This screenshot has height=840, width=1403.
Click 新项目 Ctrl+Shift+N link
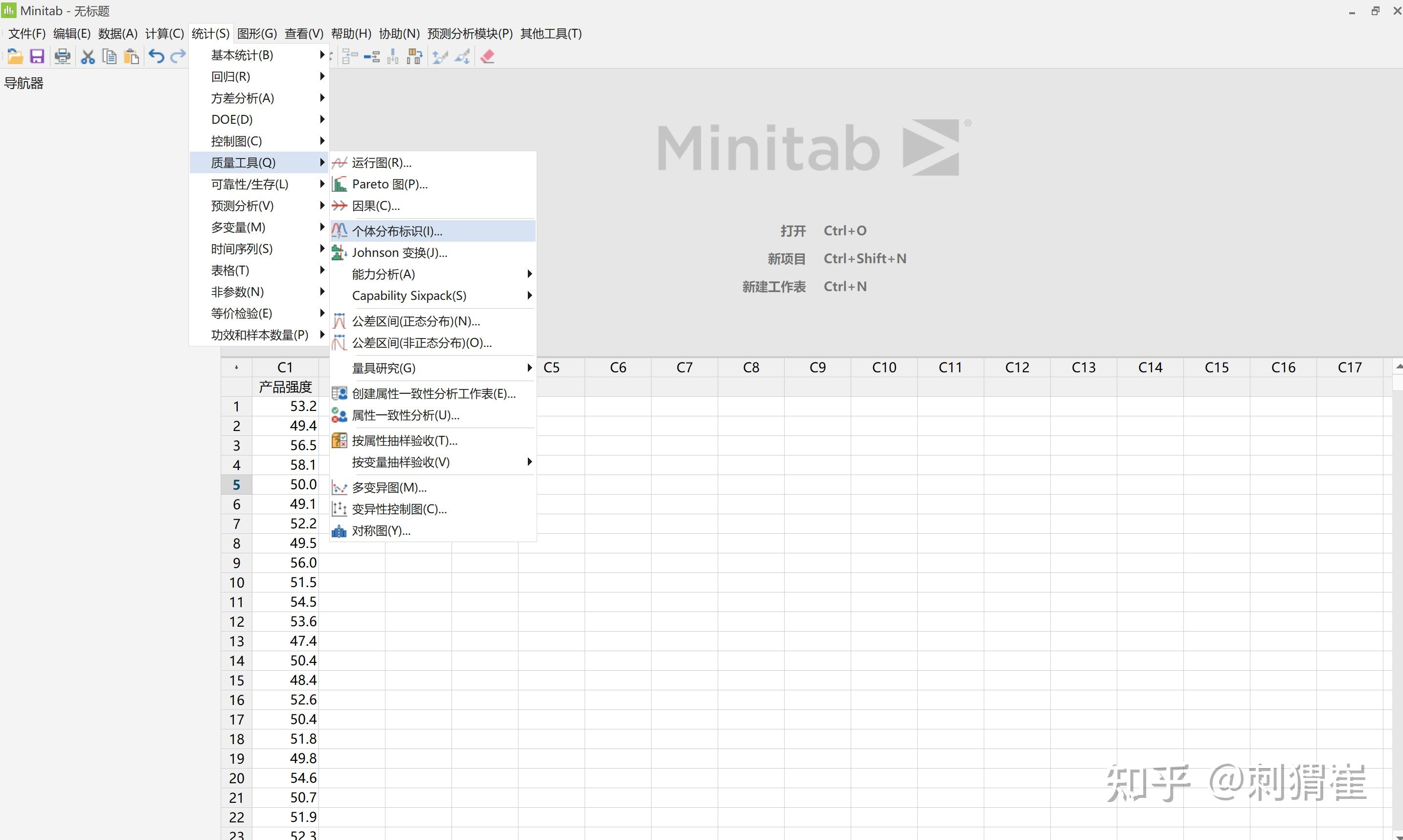tap(837, 259)
